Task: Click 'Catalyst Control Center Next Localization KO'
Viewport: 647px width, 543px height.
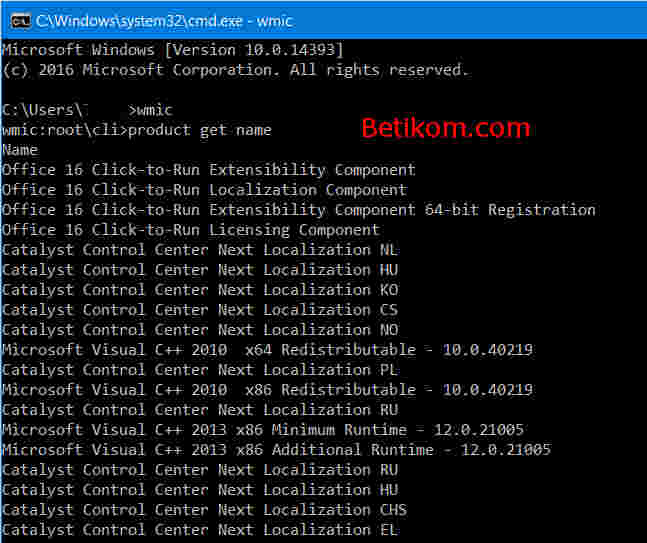Action: [200, 290]
